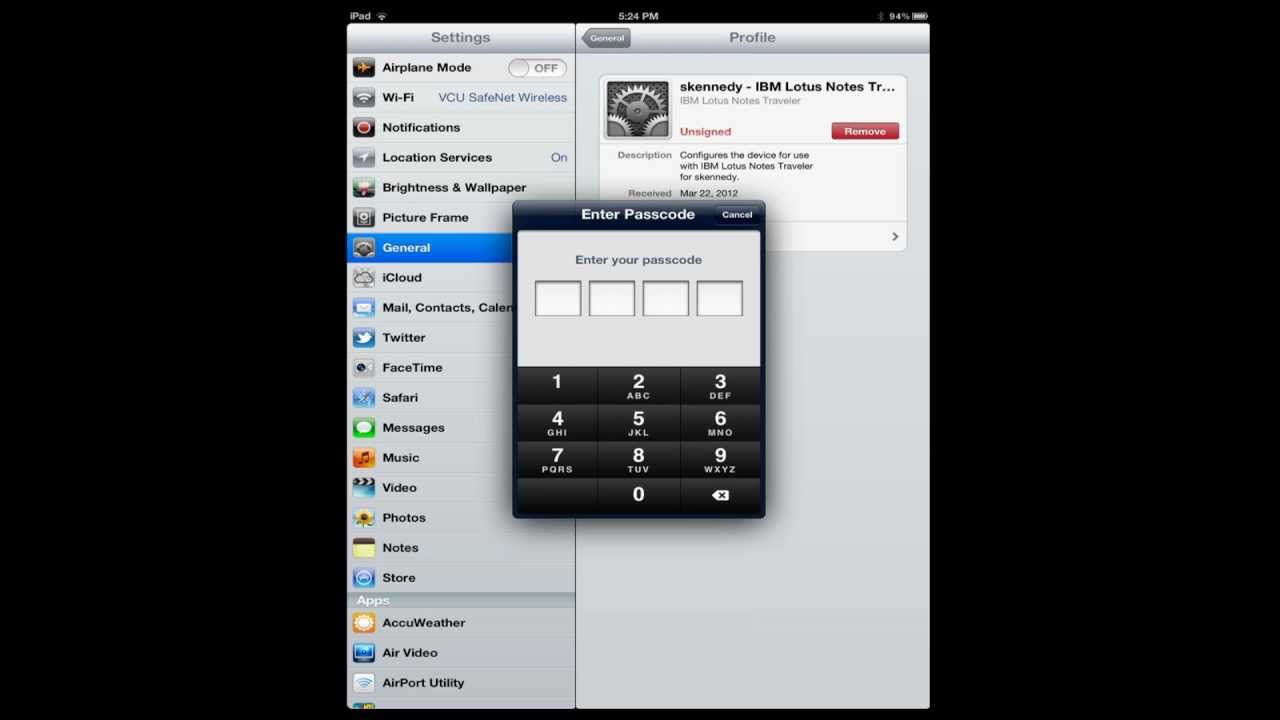
Task: Tap keypad digit 5 JKL
Action: tap(639, 423)
